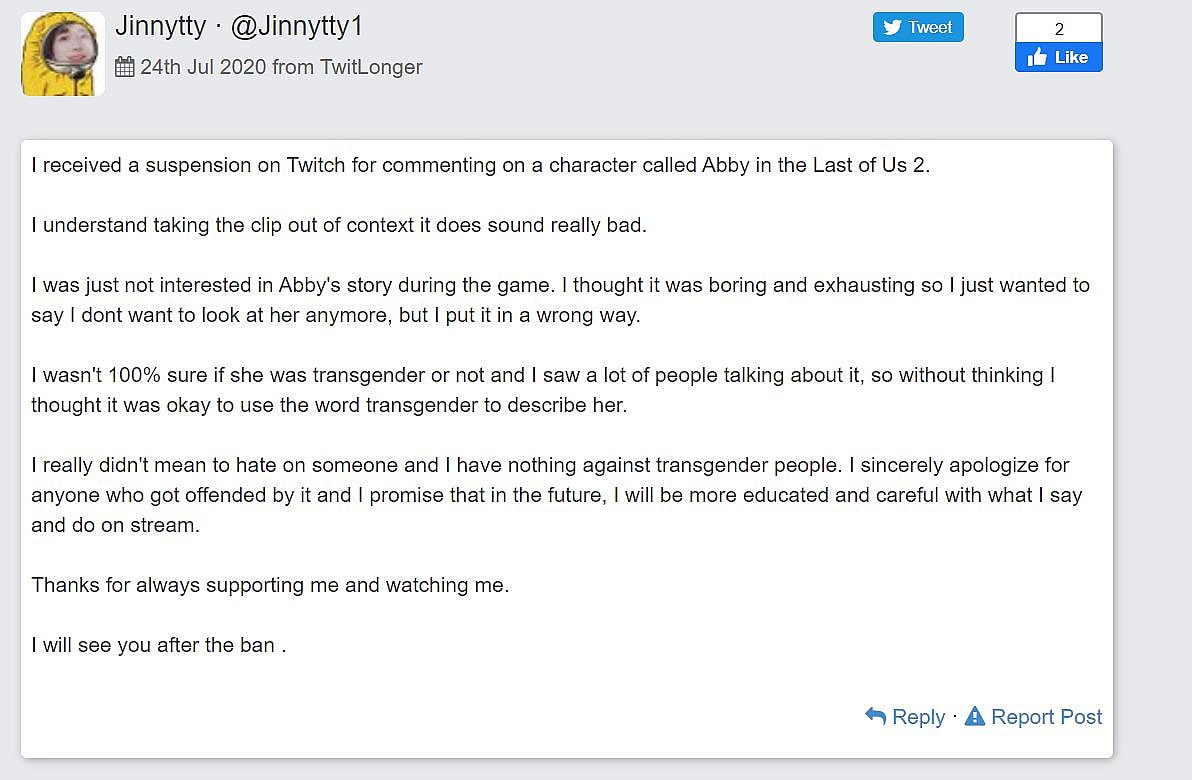
Task: Open the @Jinnytty1 handle
Action: coord(296,27)
